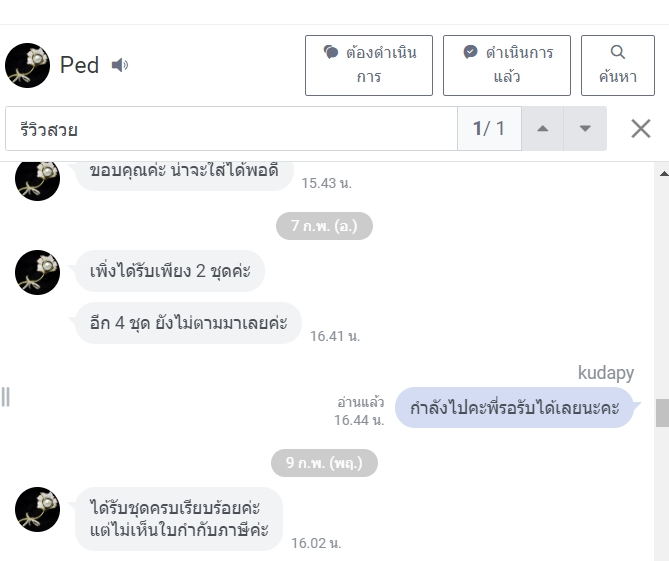Open the ค้นหา search button
669x561 pixels.
coord(617,65)
